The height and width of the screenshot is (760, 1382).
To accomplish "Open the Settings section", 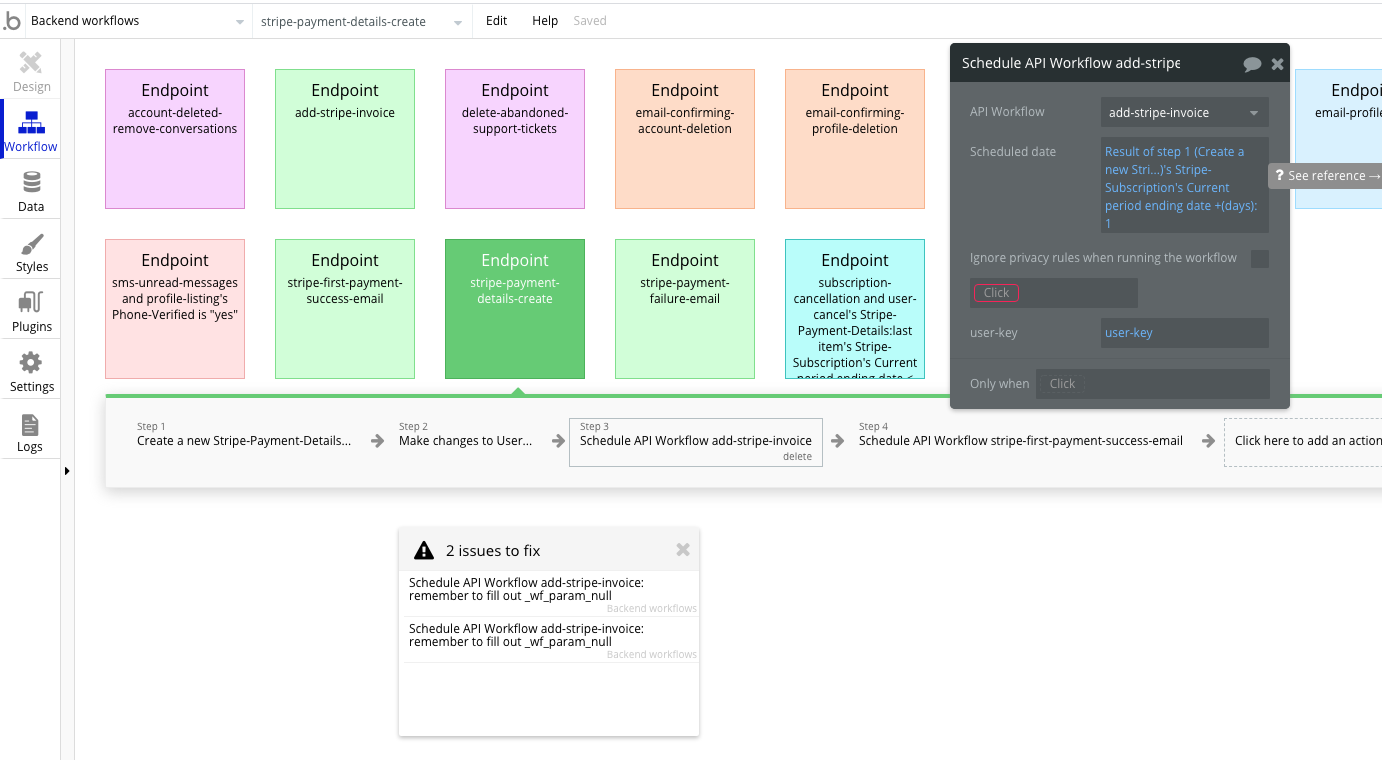I will [x=31, y=370].
